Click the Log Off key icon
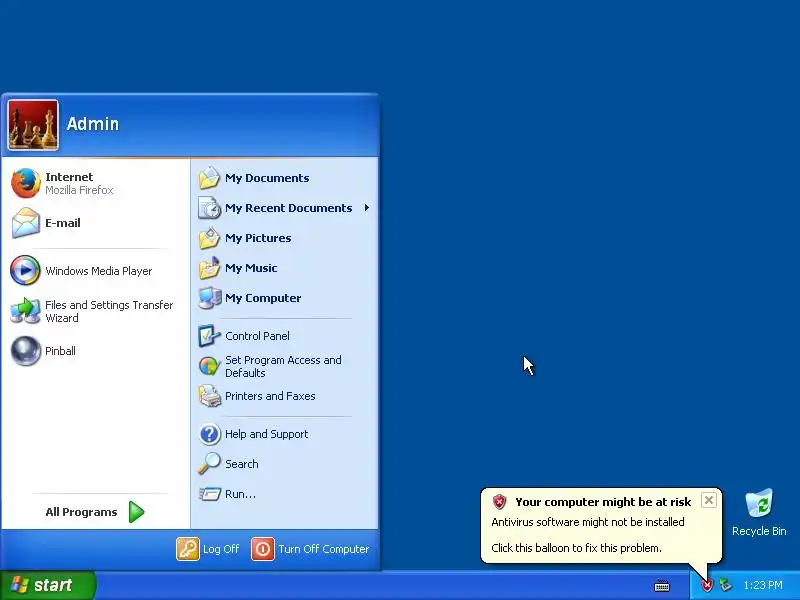 point(188,549)
